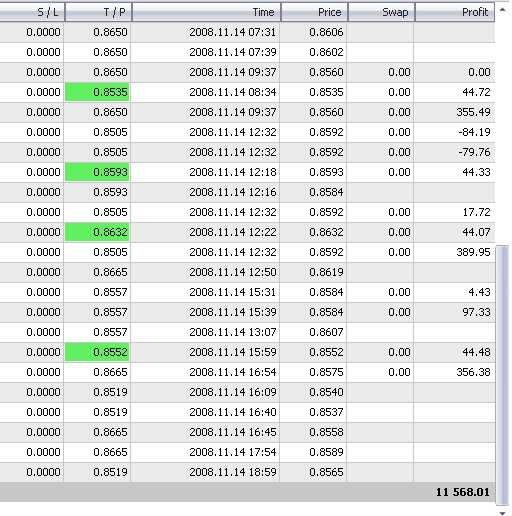Viewport: 512px width, 516px height.
Task: Select the time cell 2008.11.14 13:07
Action: coord(233,332)
